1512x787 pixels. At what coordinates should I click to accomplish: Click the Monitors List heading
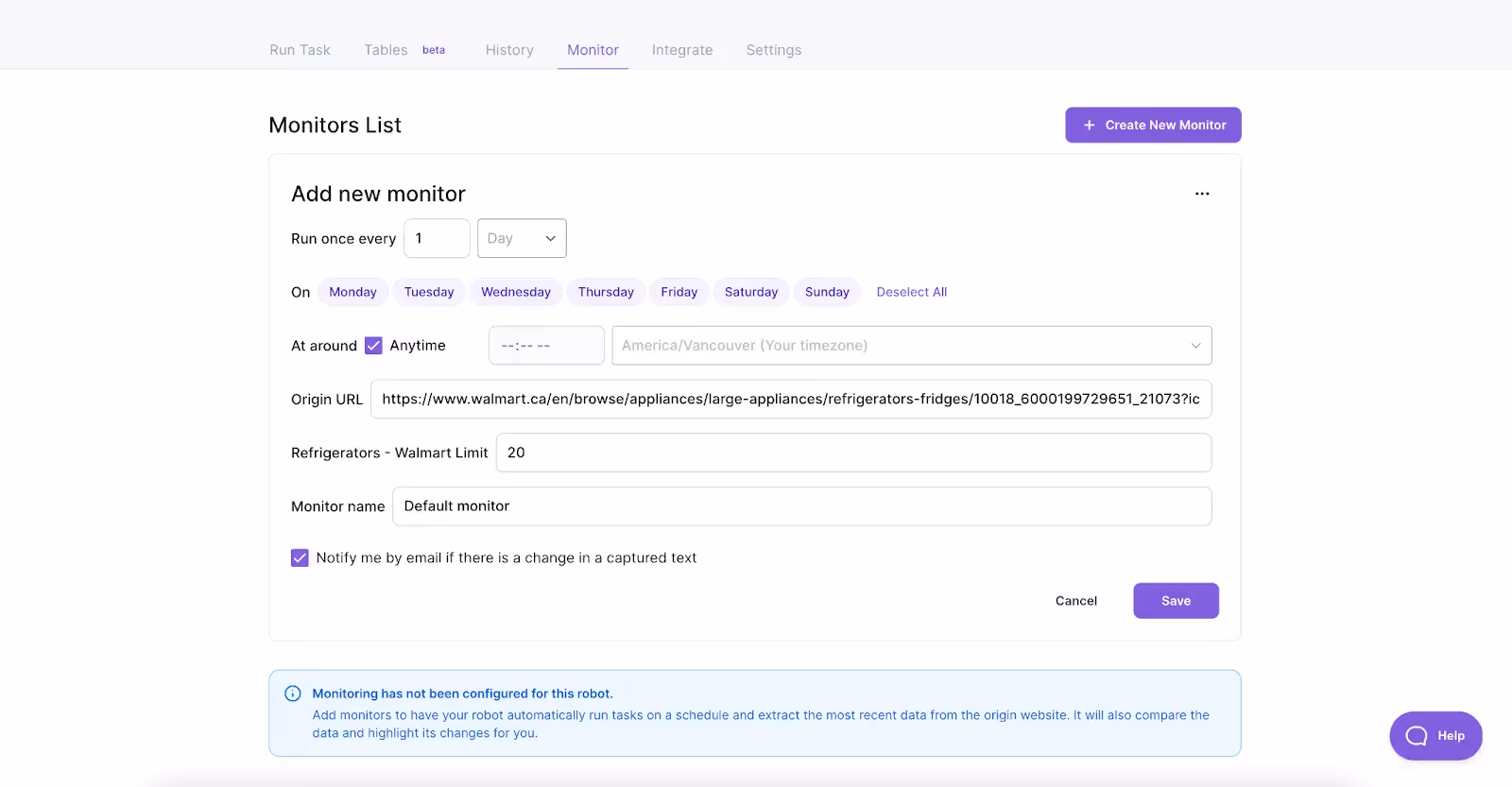tap(335, 125)
